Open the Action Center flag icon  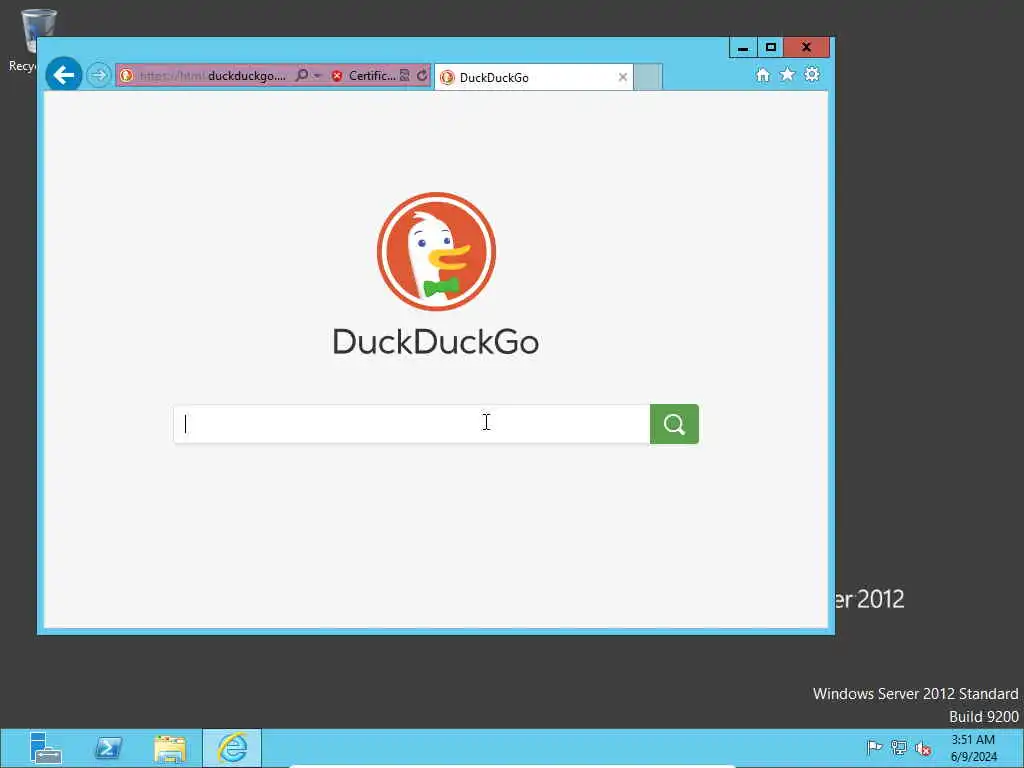(874, 748)
